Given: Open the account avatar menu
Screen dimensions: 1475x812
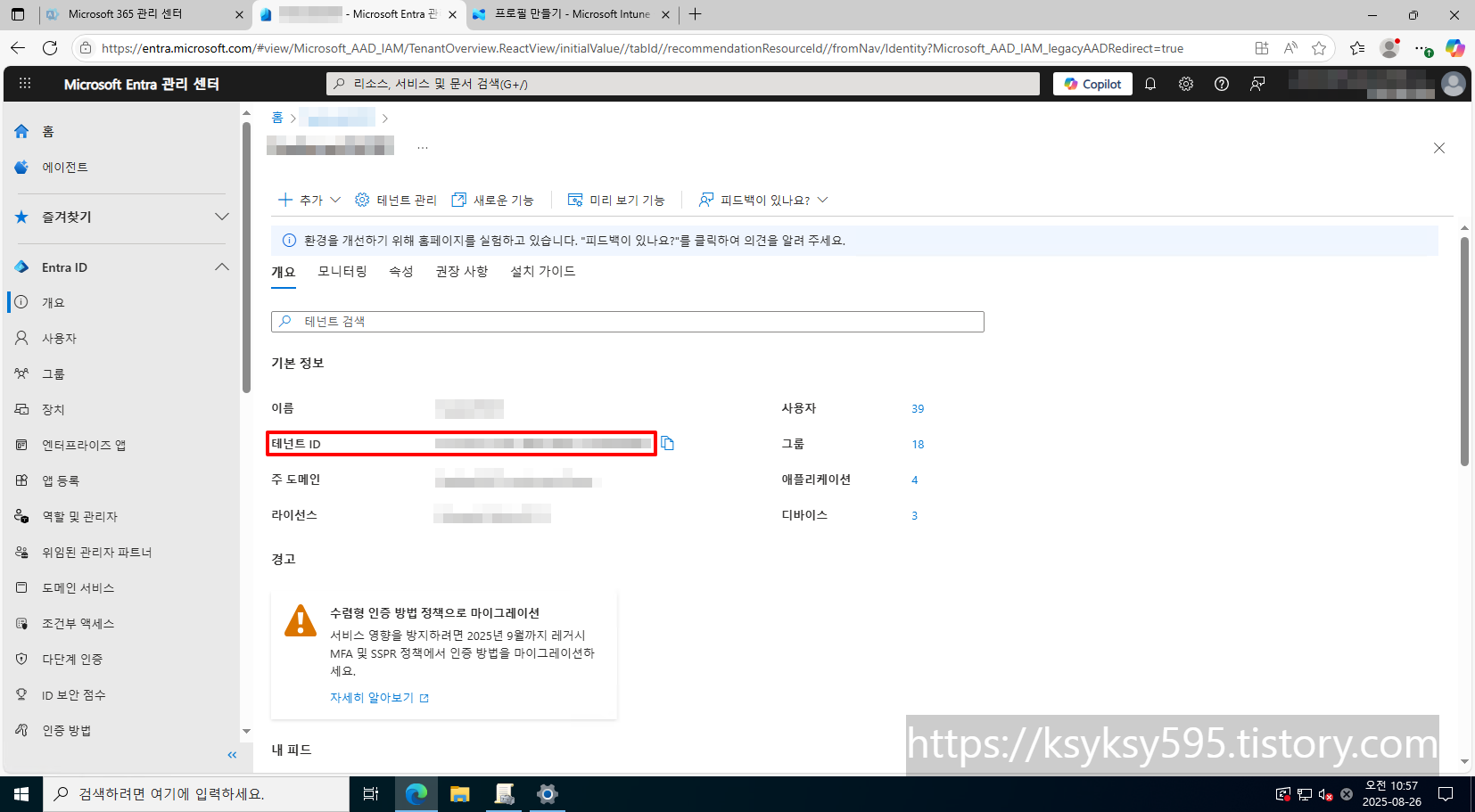Looking at the screenshot, I should [x=1454, y=84].
